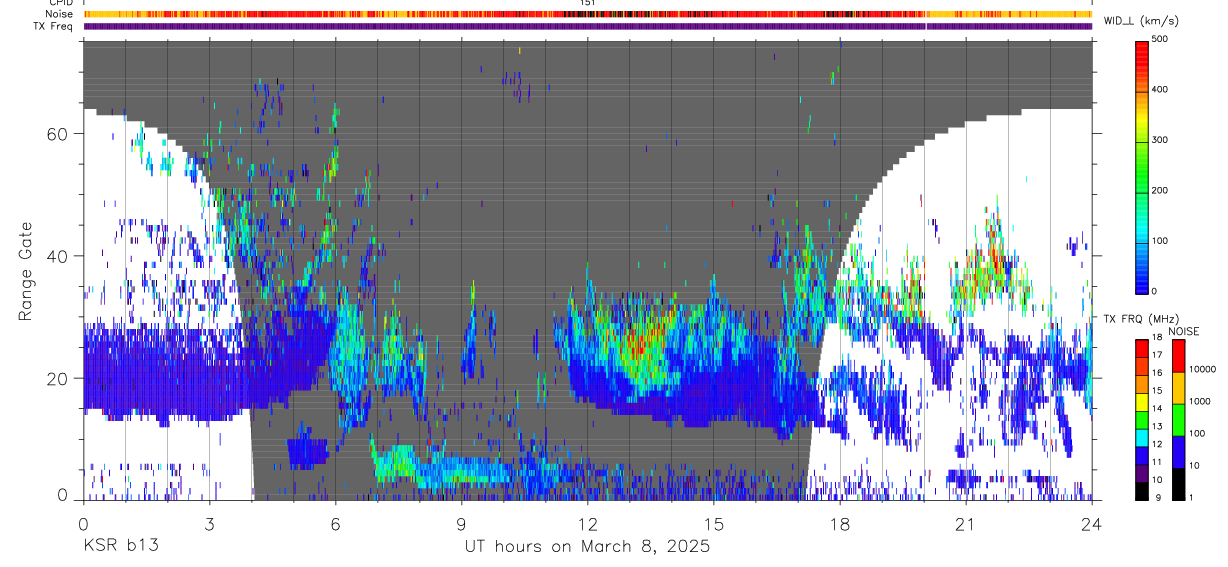Image resolution: width=1228 pixels, height=567 pixels.
Task: Click the NOISE color scale bar
Action: [x=1178, y=419]
